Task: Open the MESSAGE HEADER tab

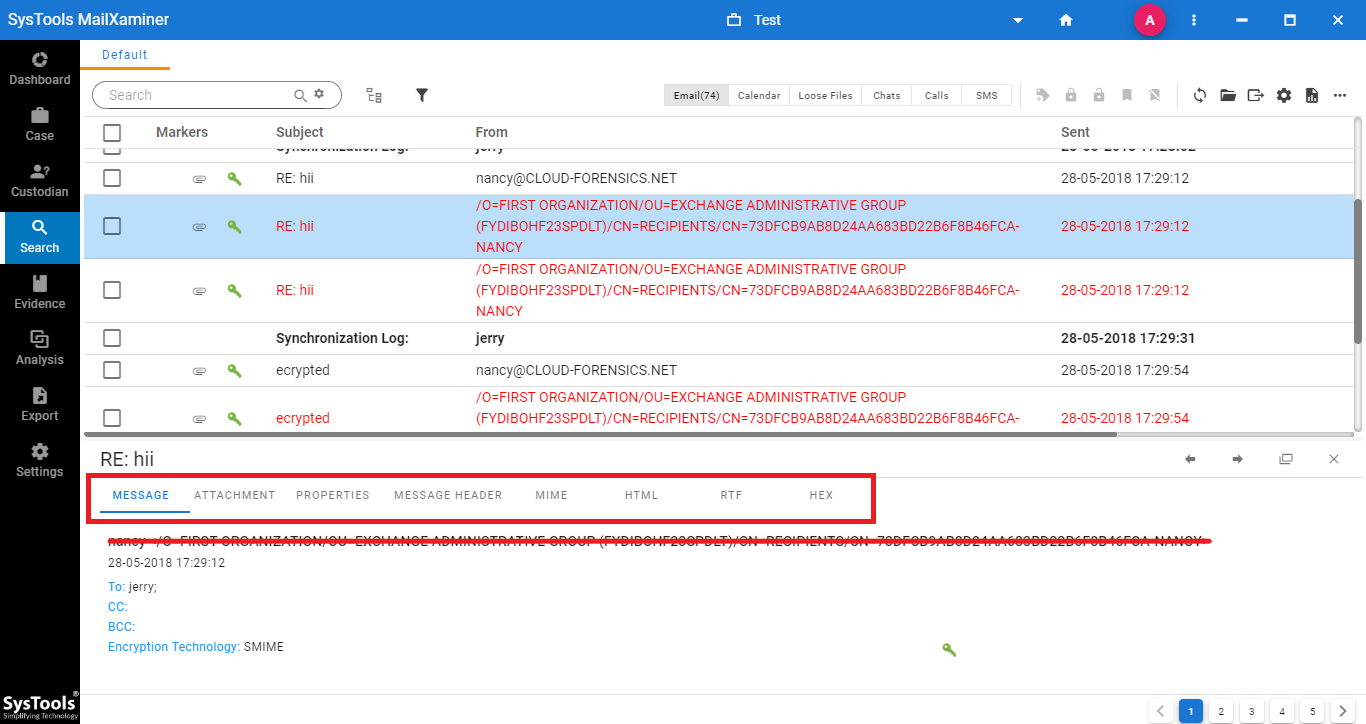Action: point(448,495)
